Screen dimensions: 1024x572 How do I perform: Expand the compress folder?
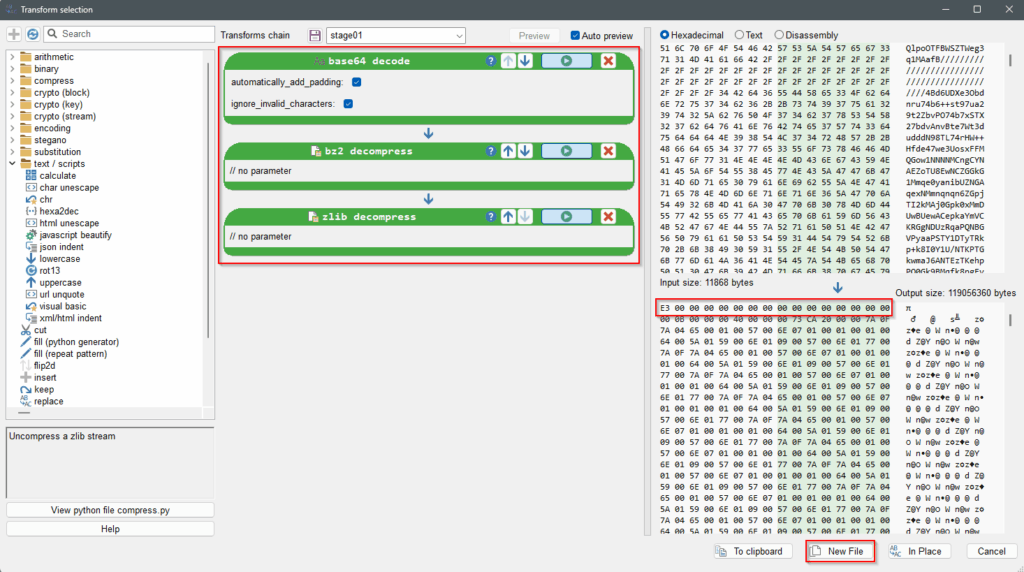click(13, 81)
